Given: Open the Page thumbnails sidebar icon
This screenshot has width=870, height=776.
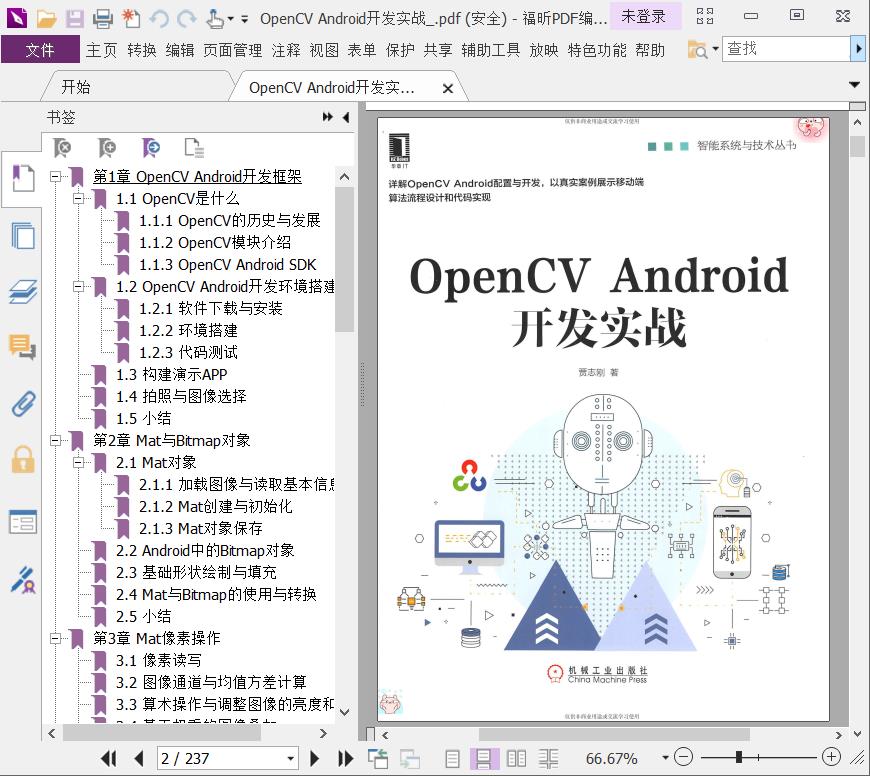Looking at the screenshot, I should point(23,235).
